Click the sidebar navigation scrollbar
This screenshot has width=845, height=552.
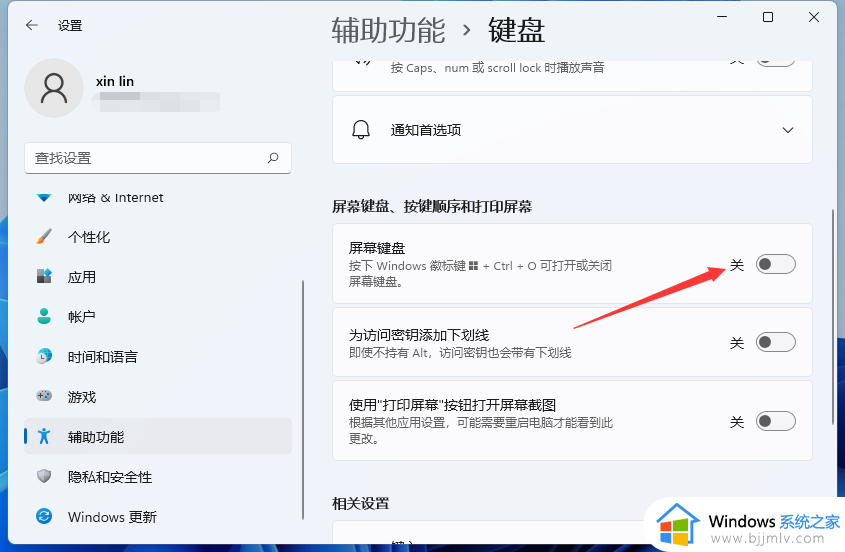pyautogui.click(x=303, y=399)
